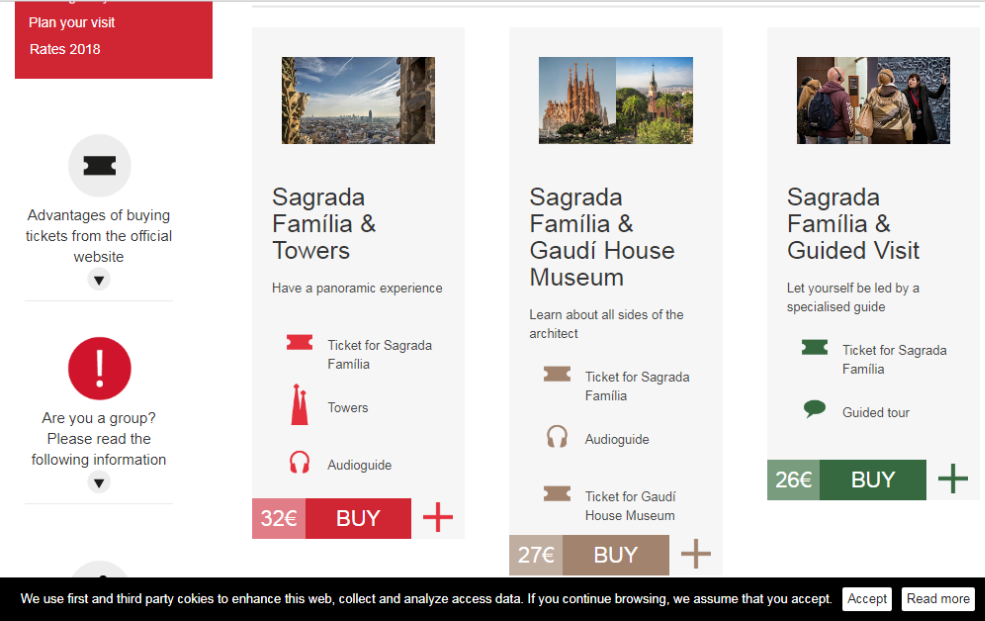Click the brown headphones Audioguide icon
Viewport: 985px width, 621px height.
tap(557, 436)
